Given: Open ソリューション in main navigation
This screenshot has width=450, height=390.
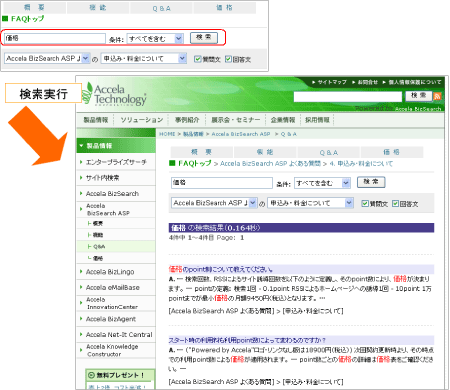Looking at the screenshot, I should (142, 120).
